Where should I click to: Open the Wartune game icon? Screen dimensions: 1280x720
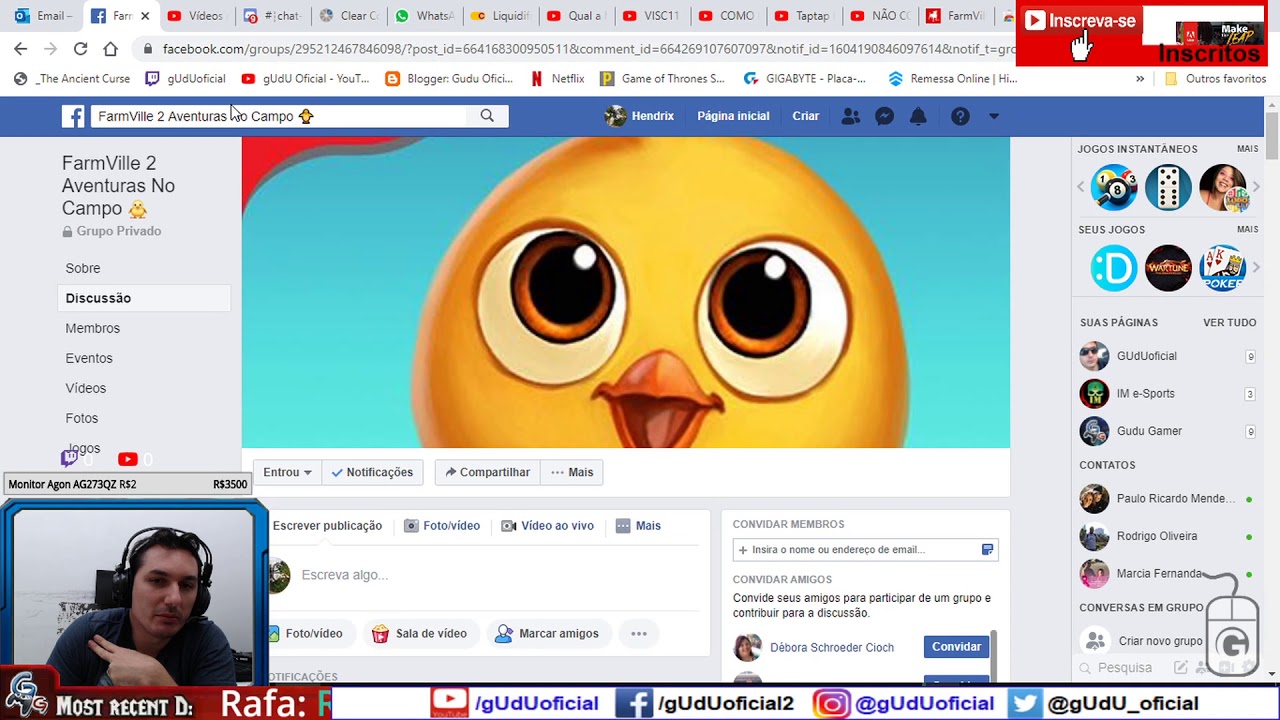click(1168, 268)
